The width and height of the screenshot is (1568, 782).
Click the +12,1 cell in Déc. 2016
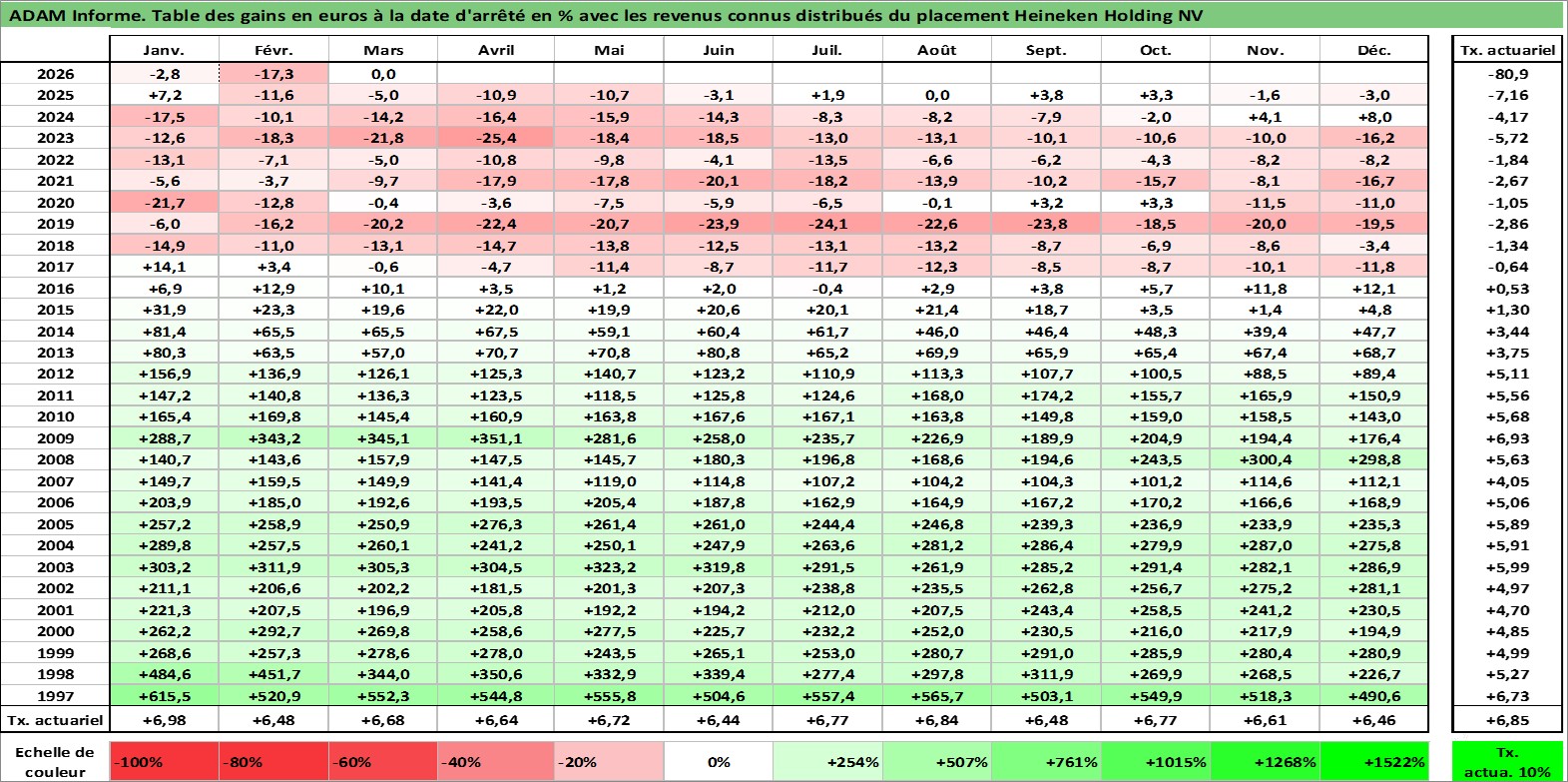(1374, 289)
